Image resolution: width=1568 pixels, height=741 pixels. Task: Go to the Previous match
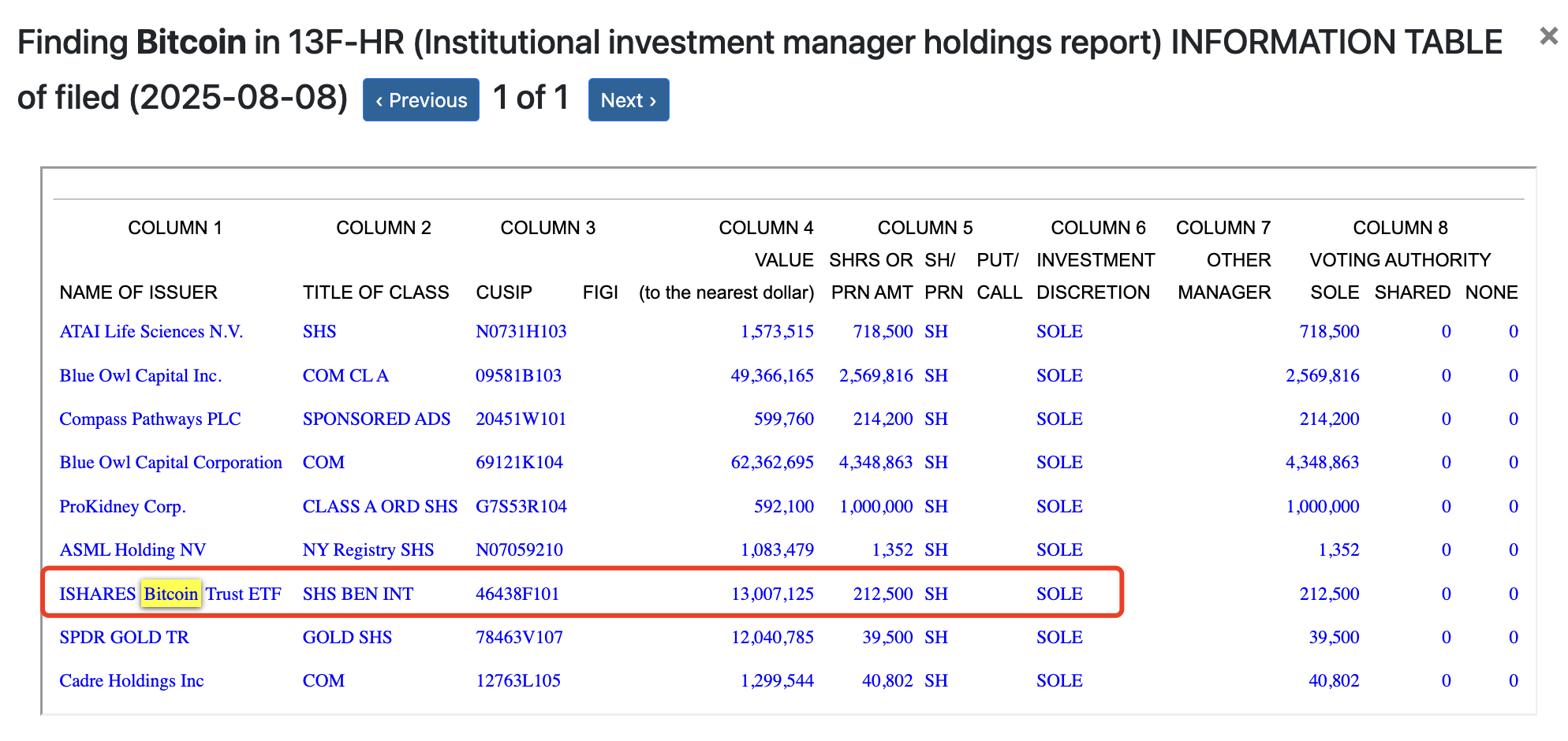[x=421, y=100]
